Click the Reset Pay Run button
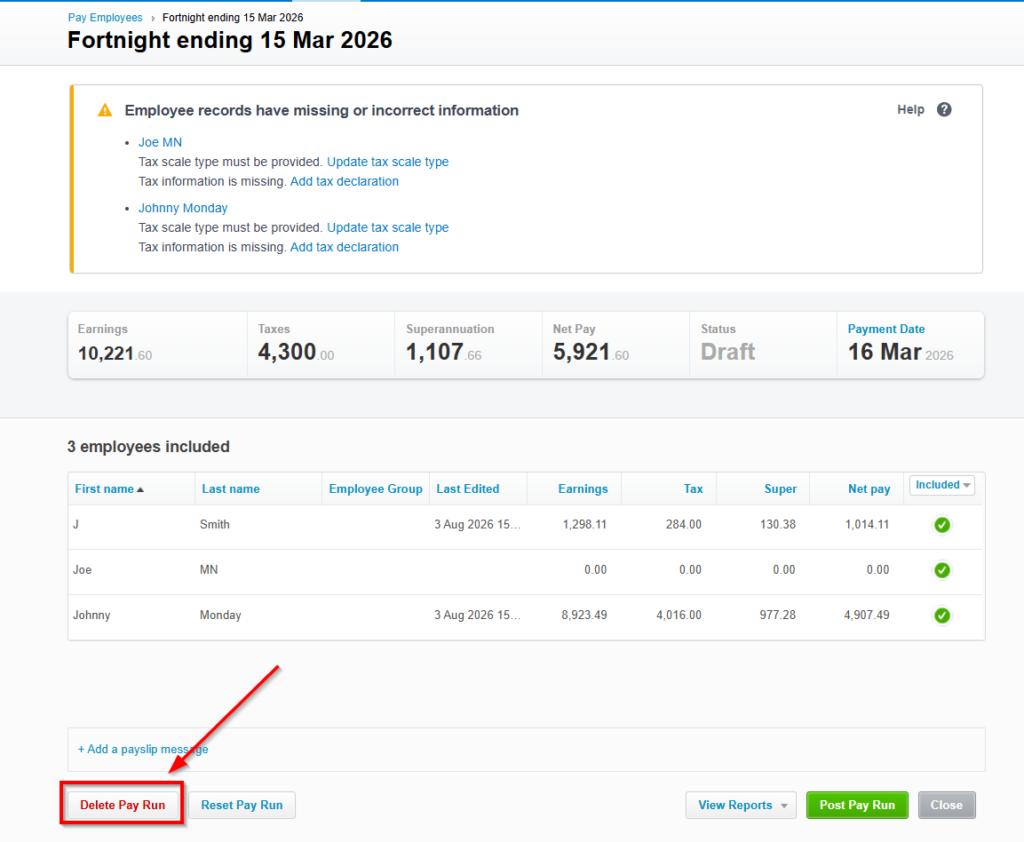The image size is (1024, 842). point(242,805)
